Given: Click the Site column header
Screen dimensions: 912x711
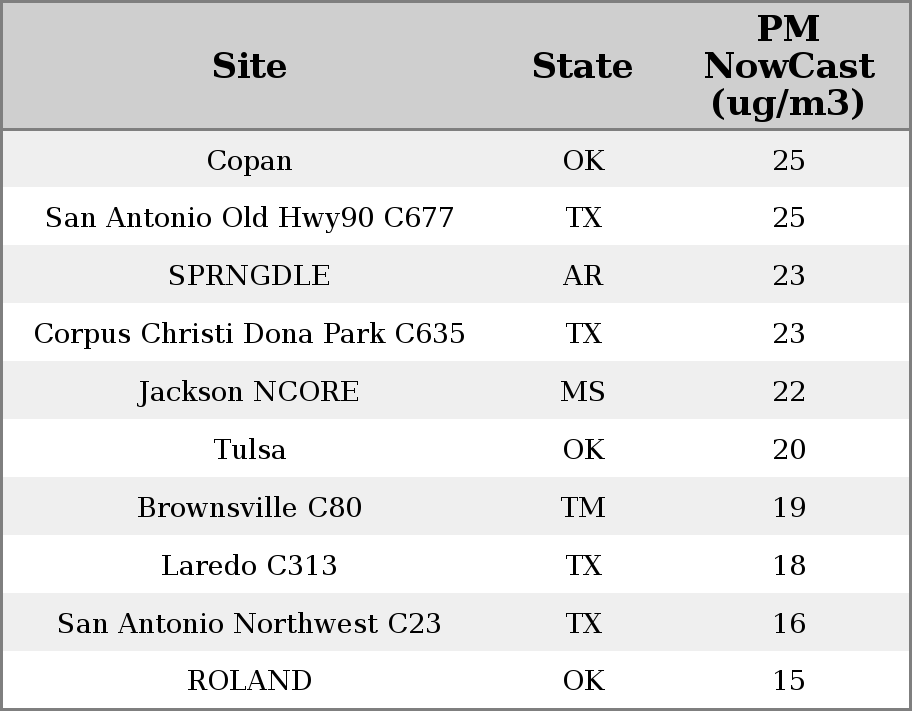Looking at the screenshot, I should 249,66.
